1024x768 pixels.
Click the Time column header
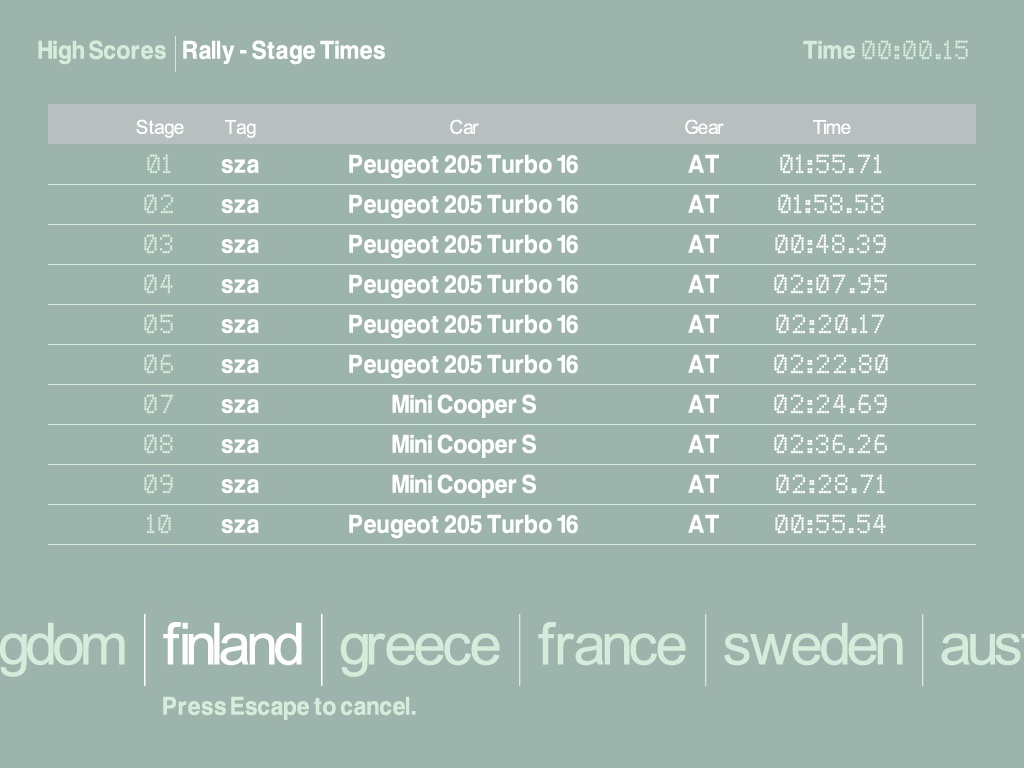coord(831,127)
